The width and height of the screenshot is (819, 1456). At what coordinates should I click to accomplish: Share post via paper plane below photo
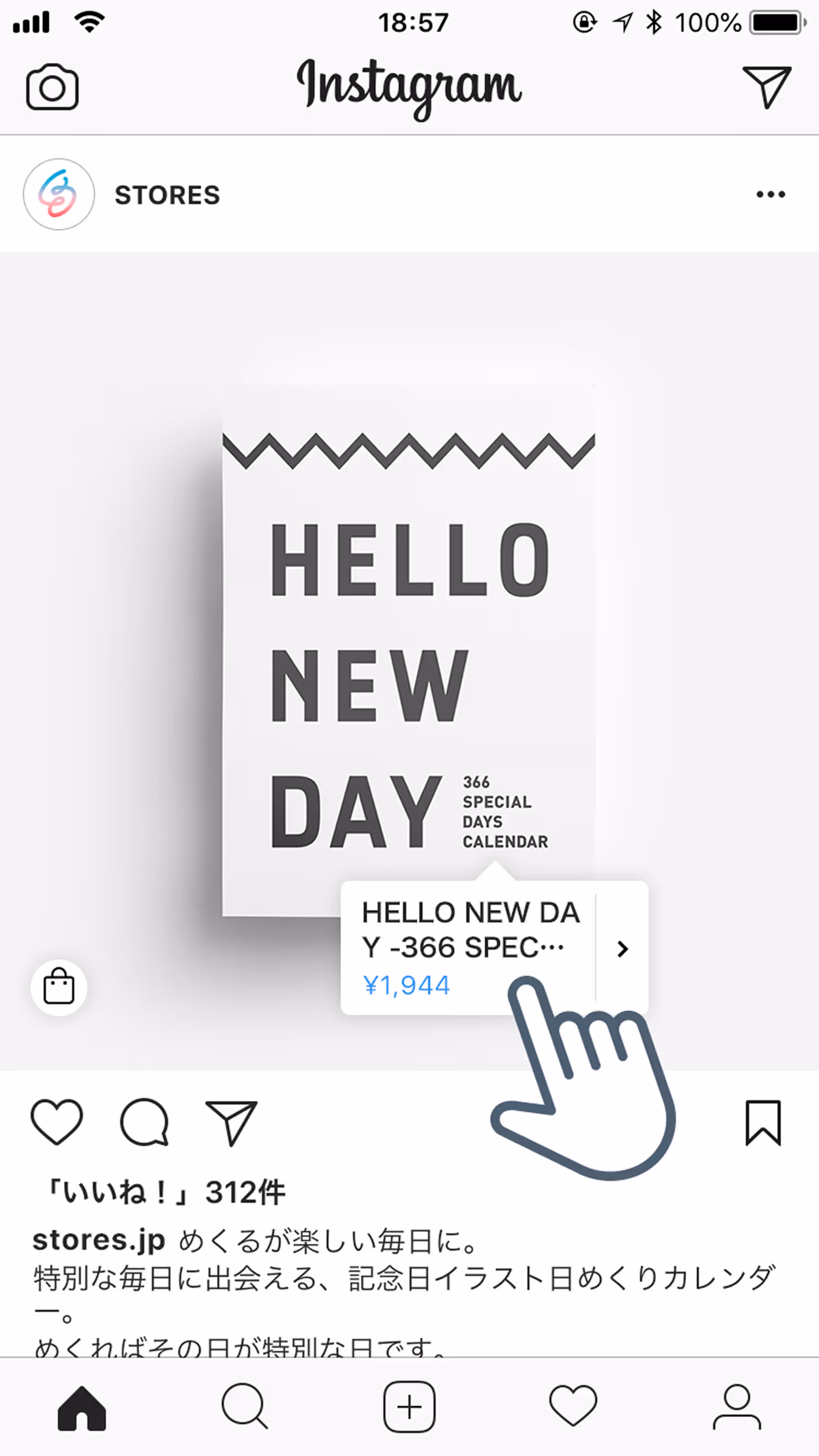tap(231, 1123)
